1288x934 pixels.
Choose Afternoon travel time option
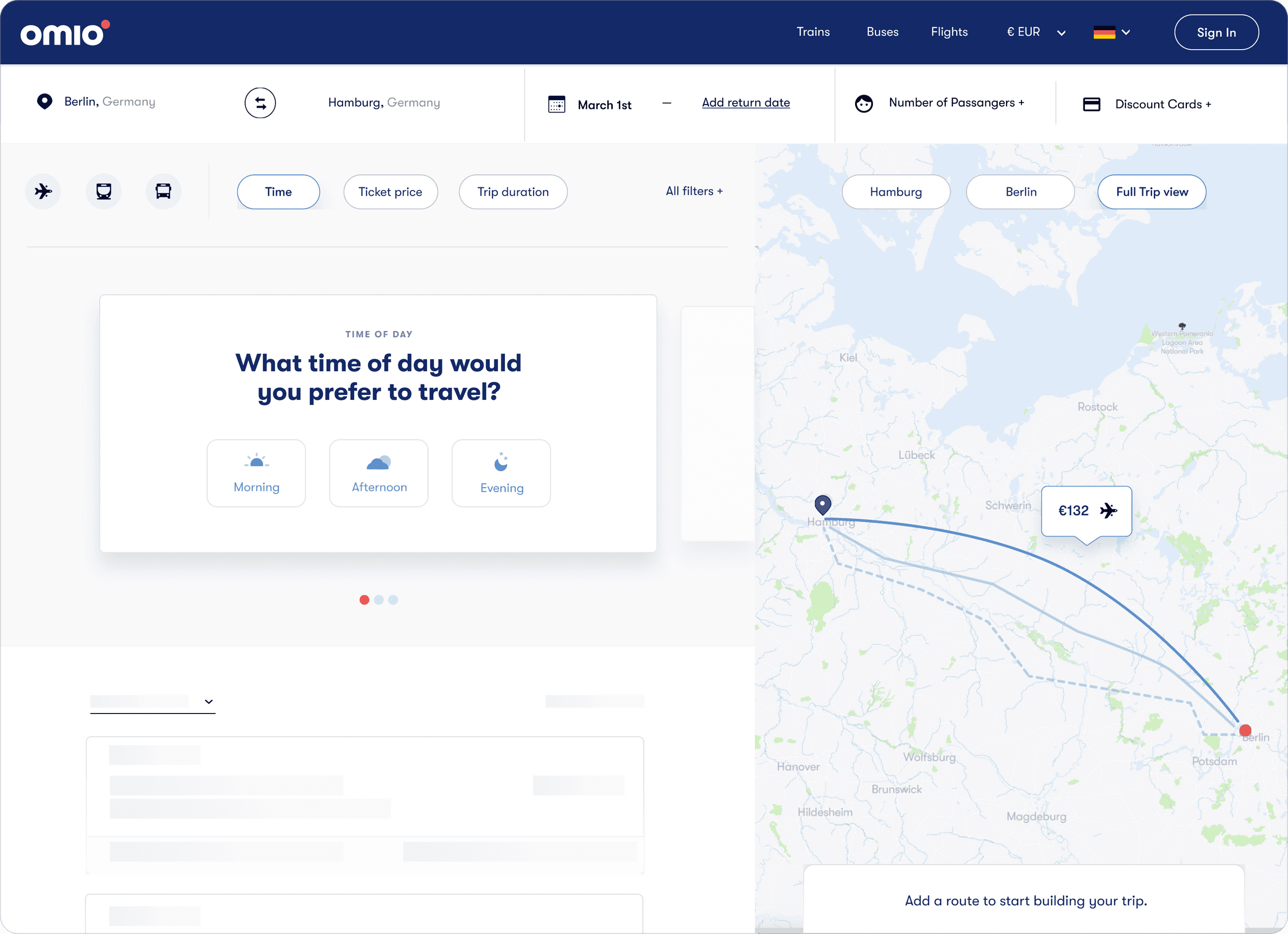pyautogui.click(x=379, y=473)
